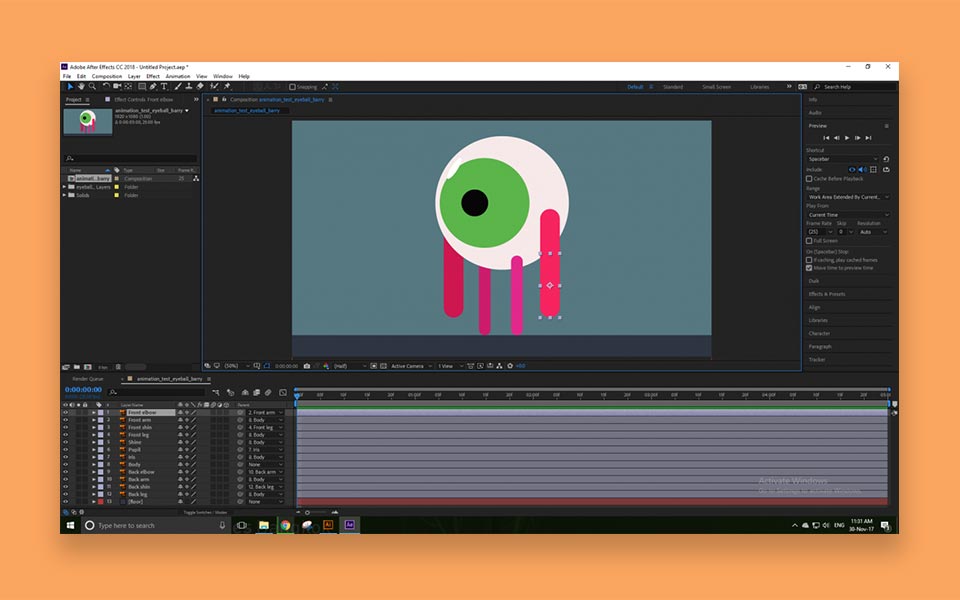This screenshot has width=960, height=600.
Task: Uncheck Move time to preview time
Action: tap(809, 268)
